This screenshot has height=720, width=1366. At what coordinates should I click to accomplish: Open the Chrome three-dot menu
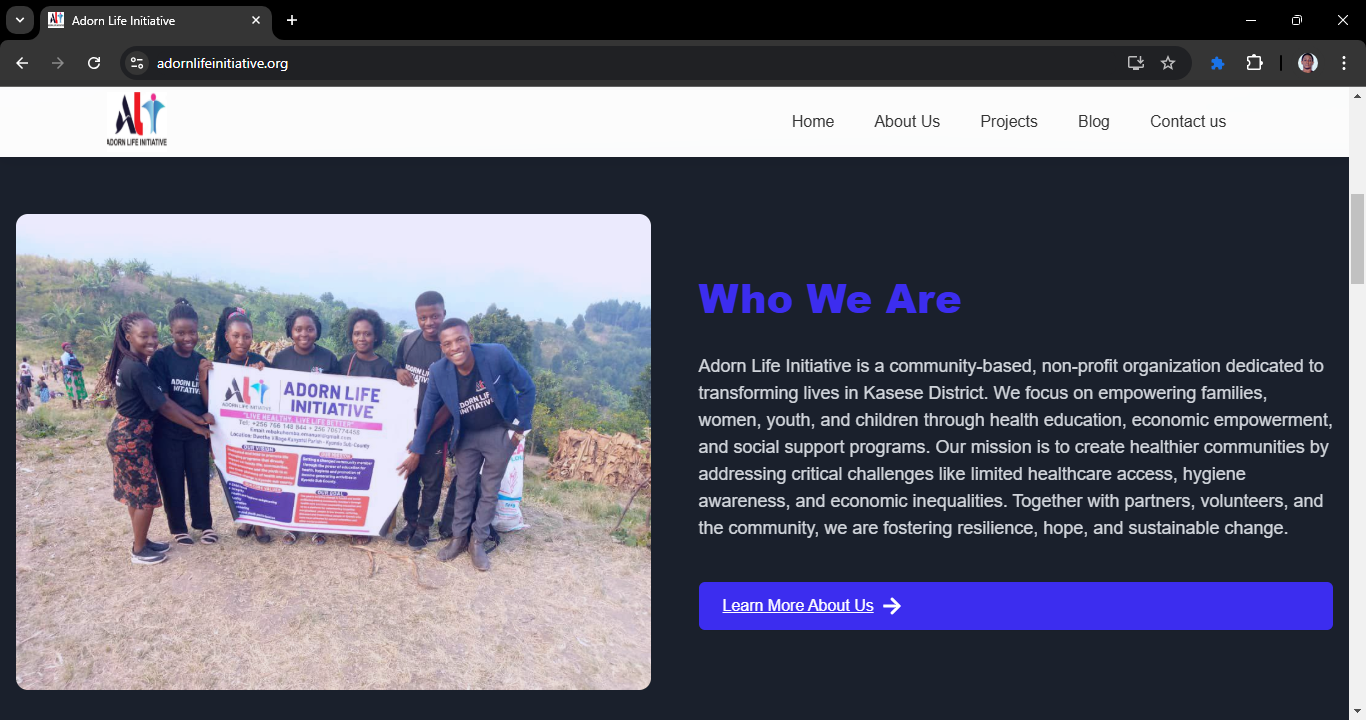[x=1343, y=63]
